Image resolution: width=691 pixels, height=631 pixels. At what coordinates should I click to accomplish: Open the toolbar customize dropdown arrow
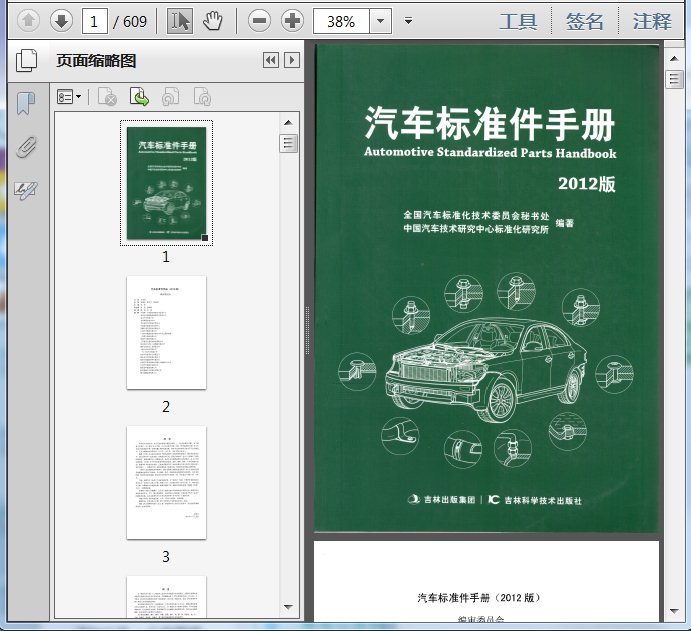coord(409,21)
